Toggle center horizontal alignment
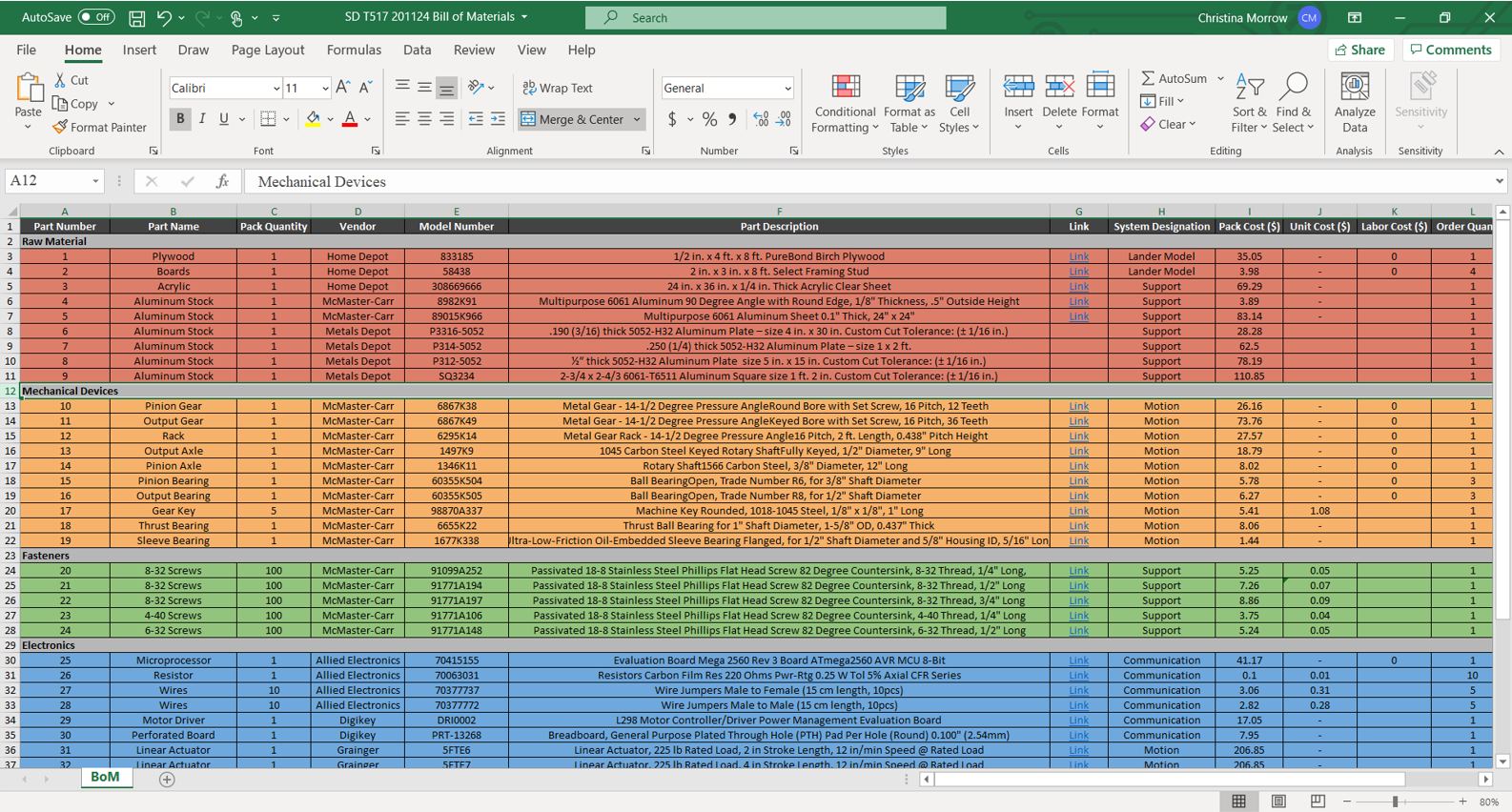The height and width of the screenshot is (812, 1512). [424, 119]
